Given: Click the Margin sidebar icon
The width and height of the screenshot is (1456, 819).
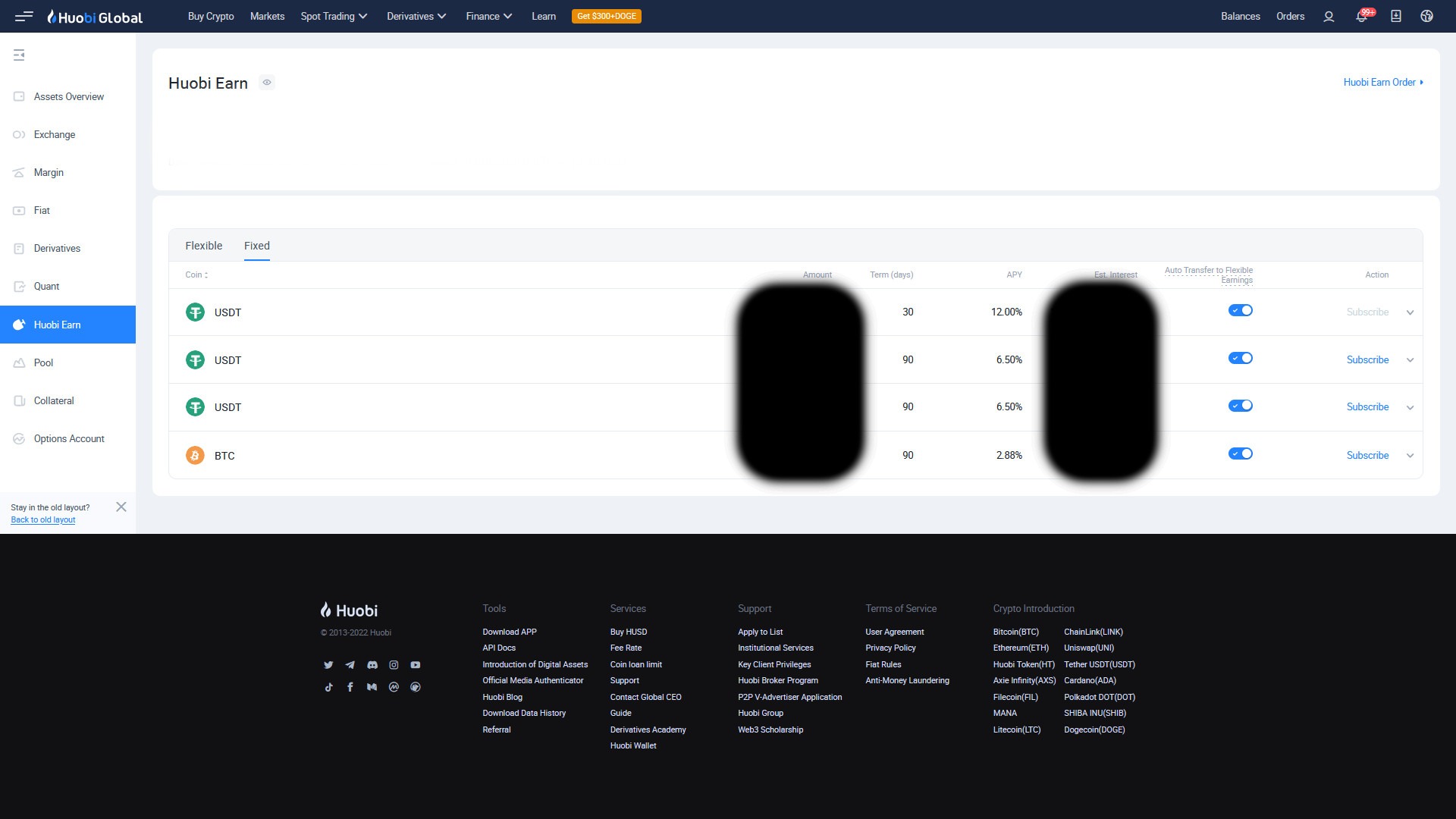Looking at the screenshot, I should click(x=19, y=172).
